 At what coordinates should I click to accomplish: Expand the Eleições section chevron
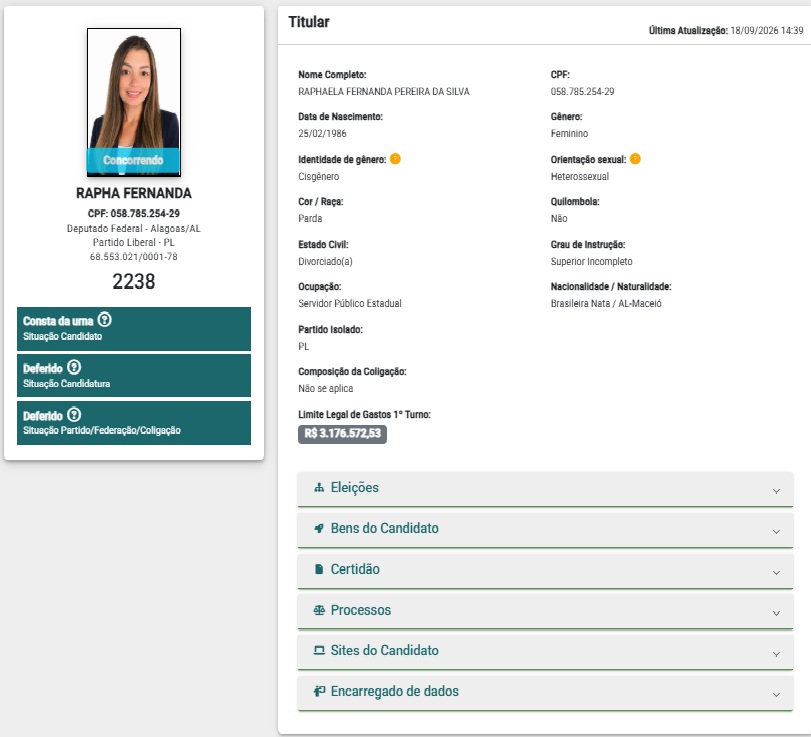click(776, 491)
